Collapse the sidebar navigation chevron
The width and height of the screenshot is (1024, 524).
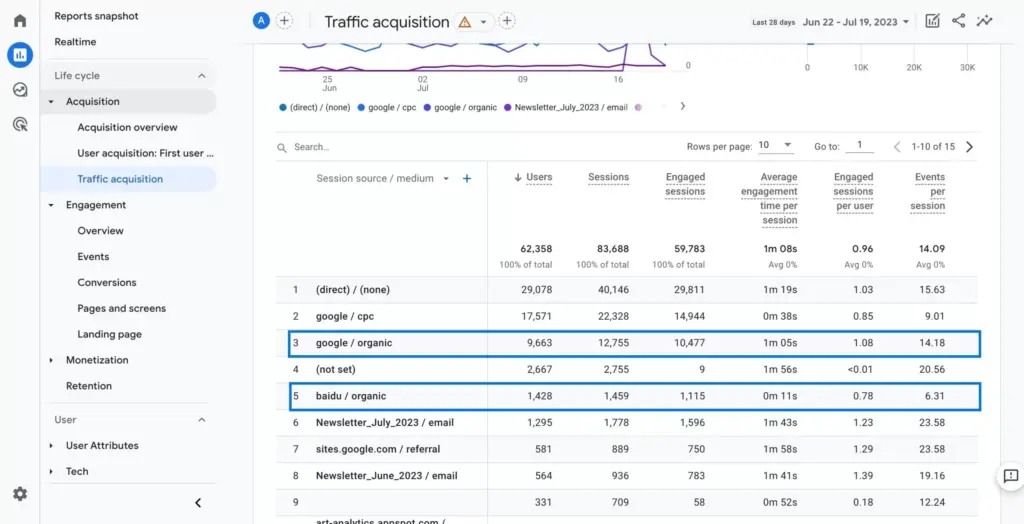tap(198, 502)
